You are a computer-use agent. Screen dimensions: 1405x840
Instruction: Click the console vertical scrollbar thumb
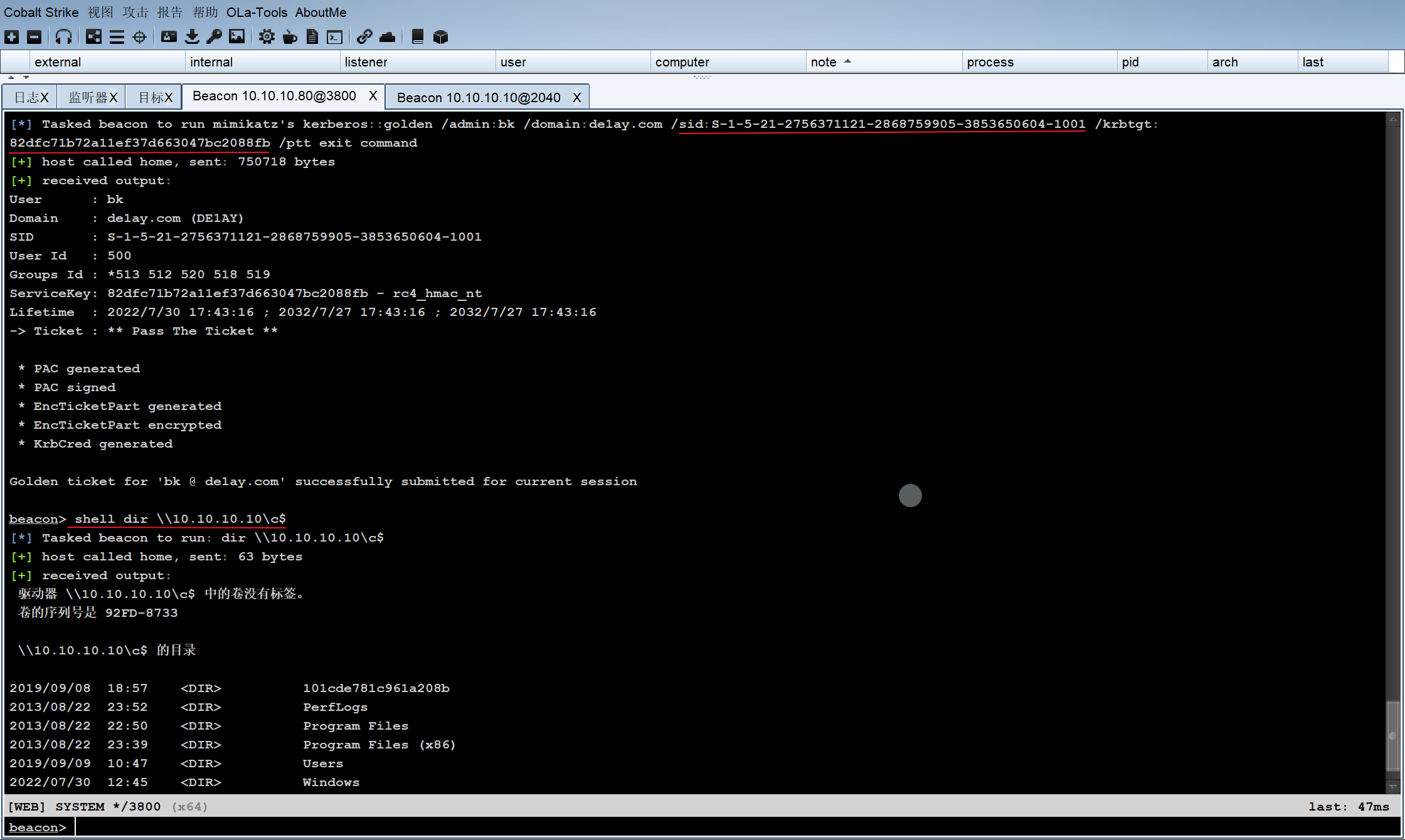click(1392, 736)
